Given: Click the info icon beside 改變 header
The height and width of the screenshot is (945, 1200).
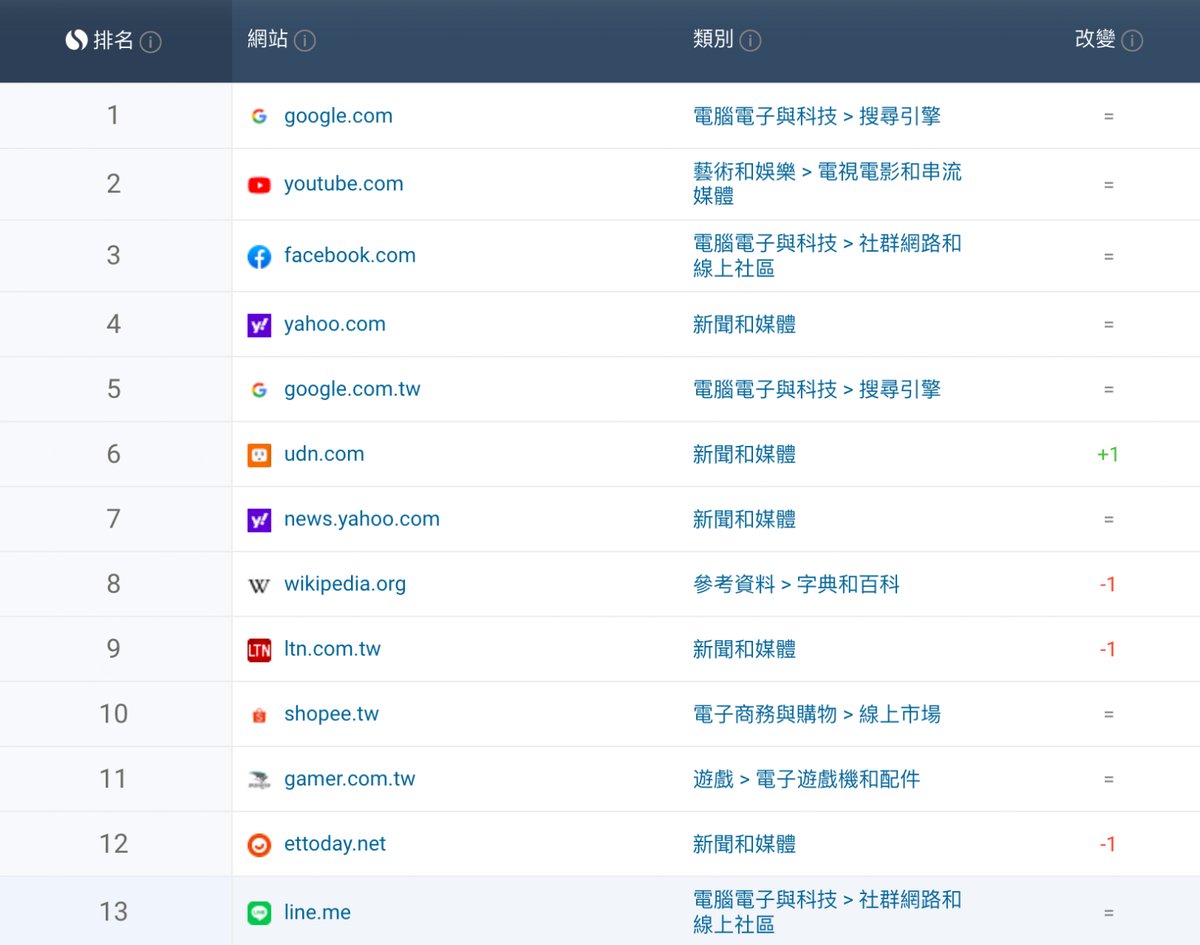Looking at the screenshot, I should (1132, 41).
